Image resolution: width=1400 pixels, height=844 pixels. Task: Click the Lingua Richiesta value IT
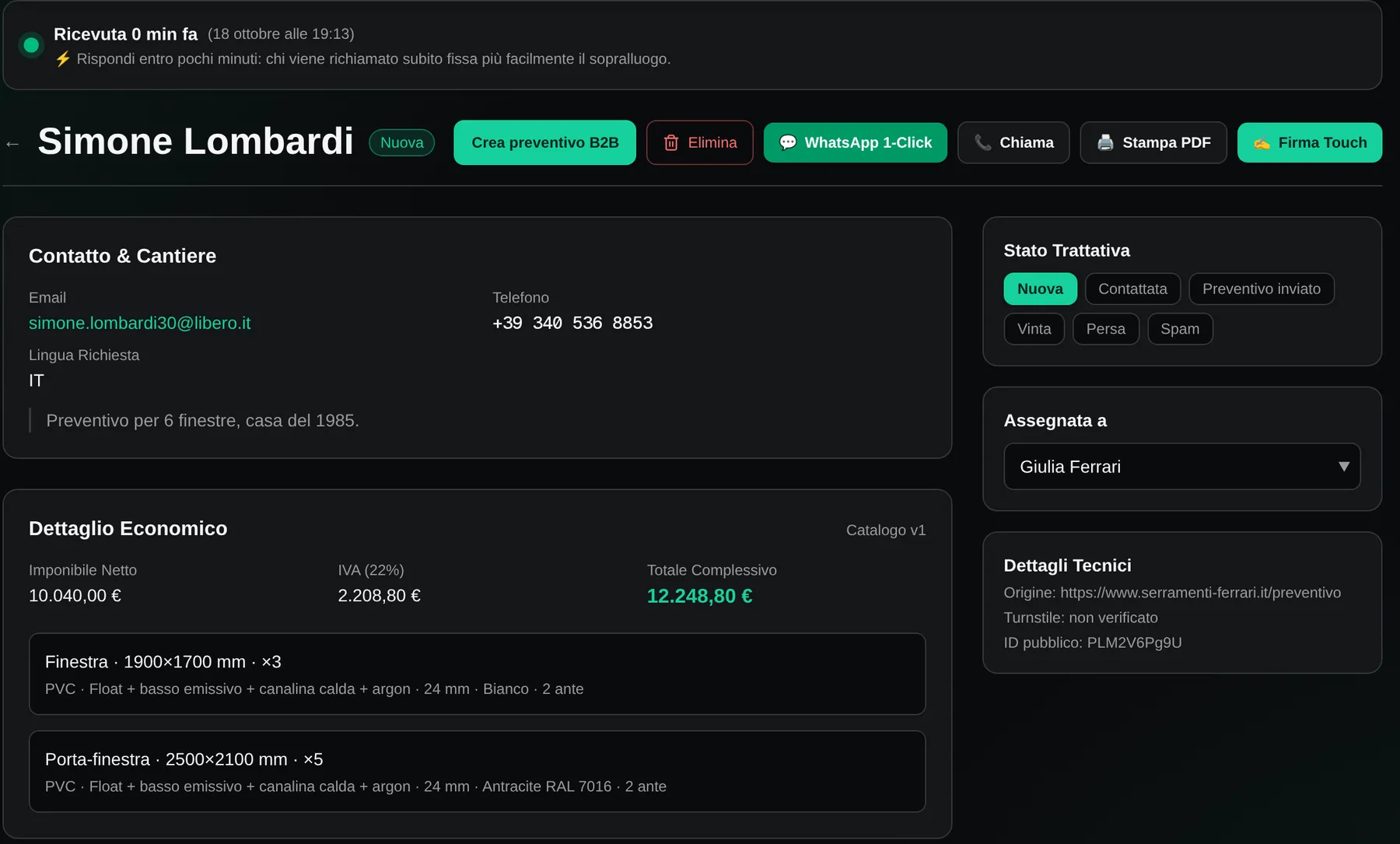(37, 380)
